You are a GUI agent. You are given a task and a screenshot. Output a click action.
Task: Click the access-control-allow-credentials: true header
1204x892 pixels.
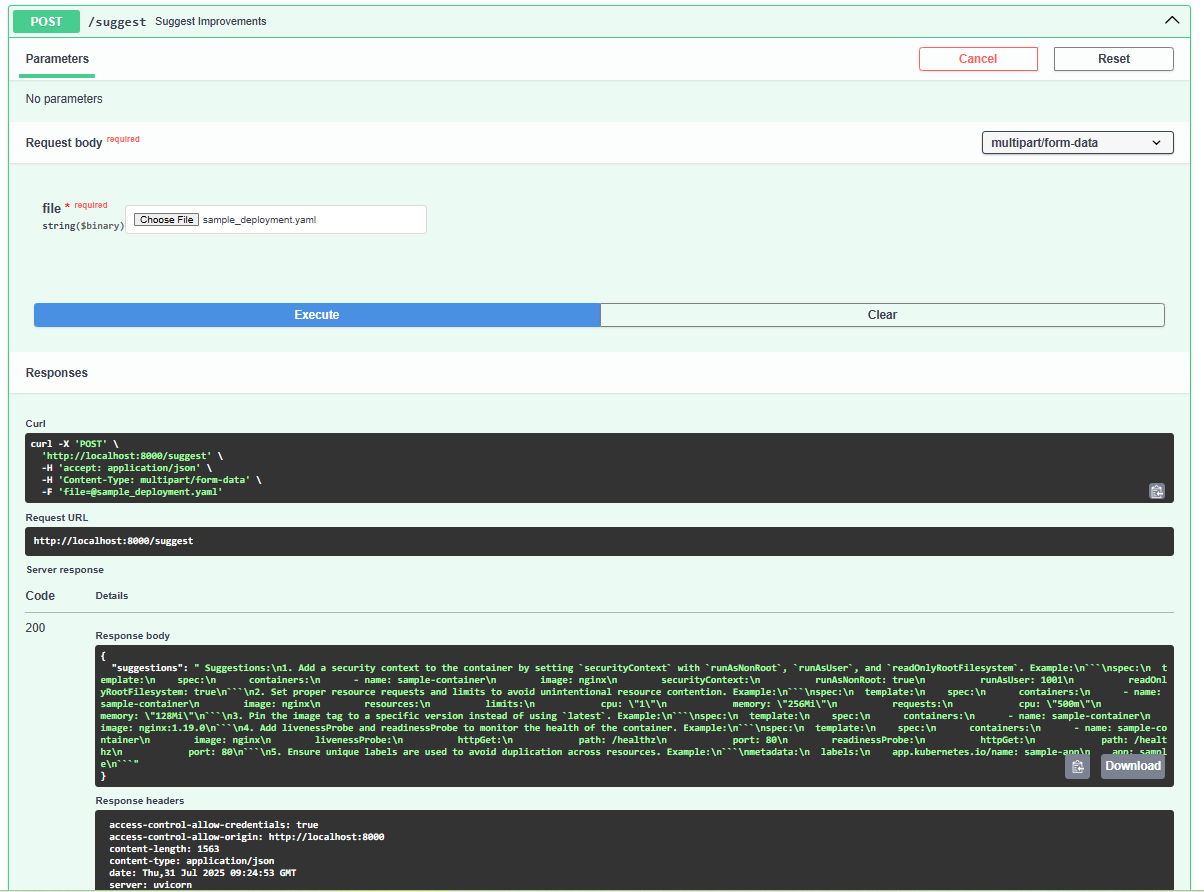point(214,825)
